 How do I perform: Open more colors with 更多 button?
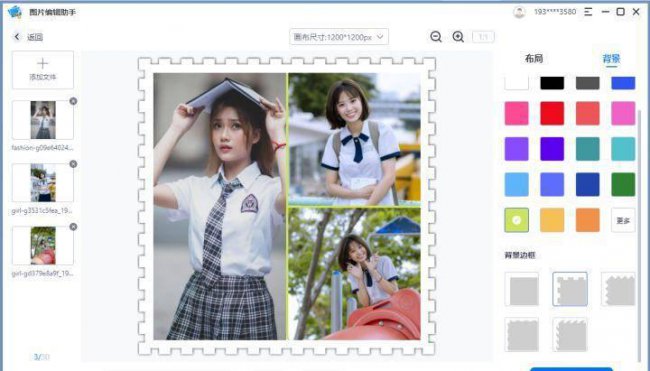[x=623, y=220]
